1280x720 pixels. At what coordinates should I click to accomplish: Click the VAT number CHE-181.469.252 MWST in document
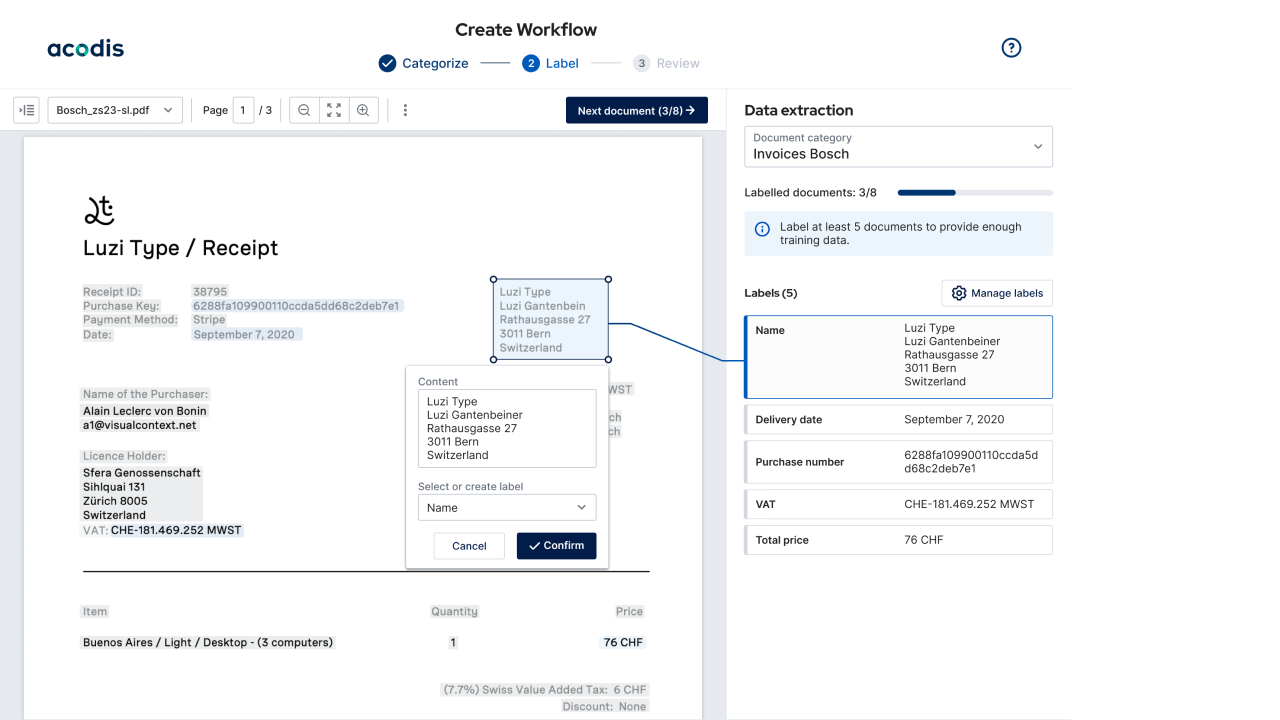coord(176,530)
